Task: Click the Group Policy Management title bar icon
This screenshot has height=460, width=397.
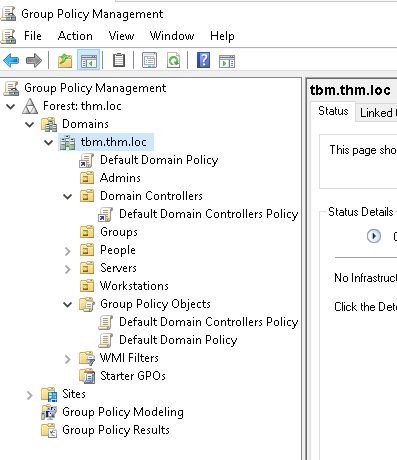Action: coord(8,14)
